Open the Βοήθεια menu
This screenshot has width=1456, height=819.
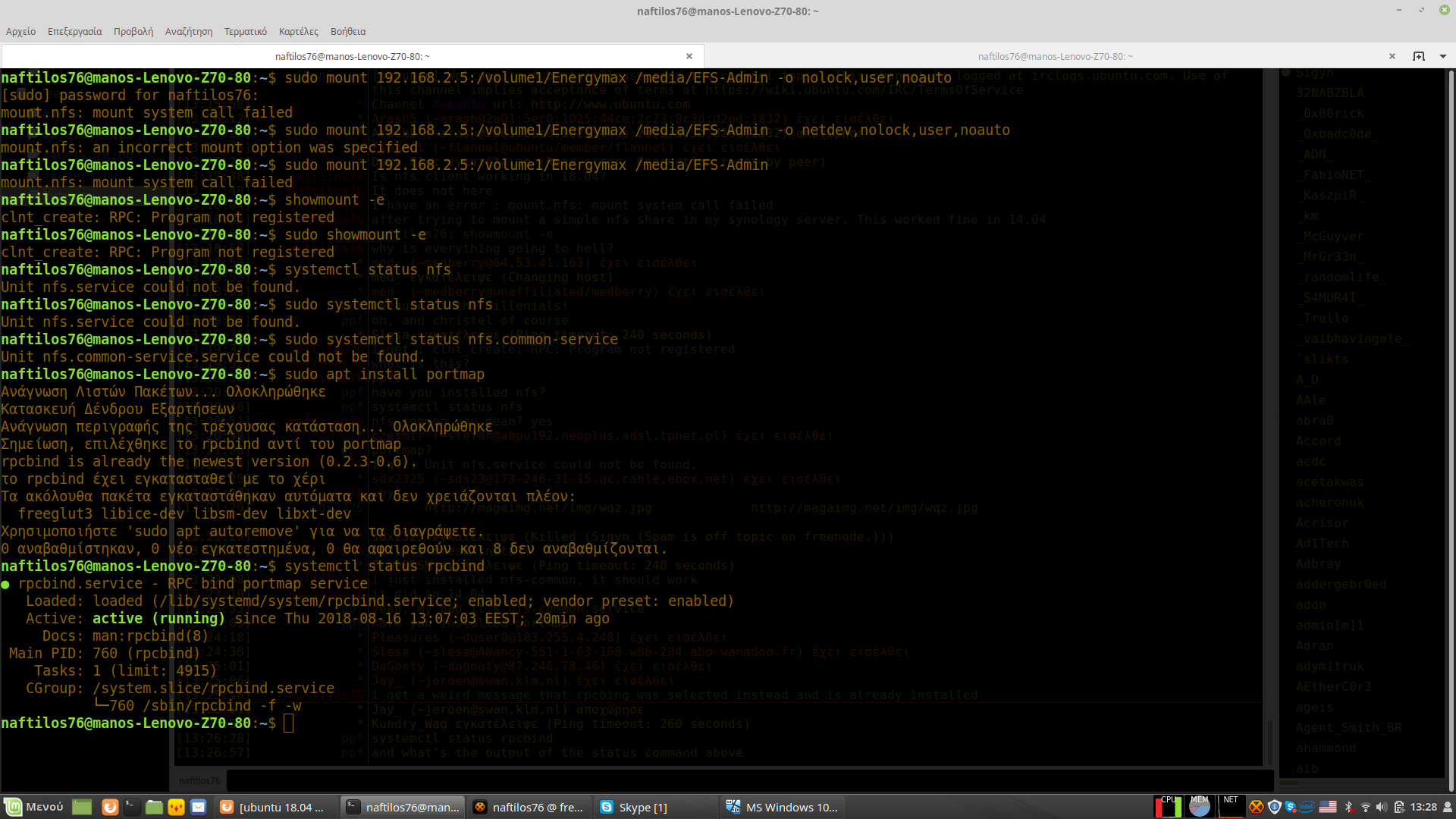point(348,31)
